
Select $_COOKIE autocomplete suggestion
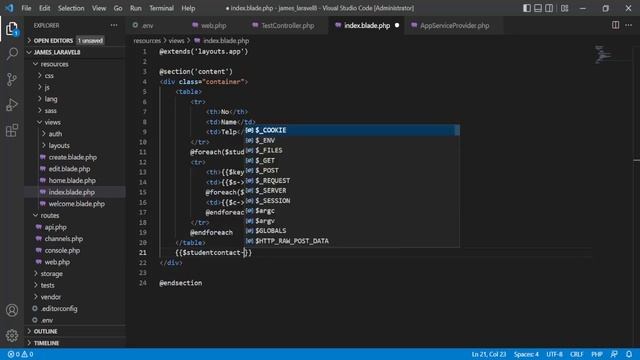click(x=352, y=130)
